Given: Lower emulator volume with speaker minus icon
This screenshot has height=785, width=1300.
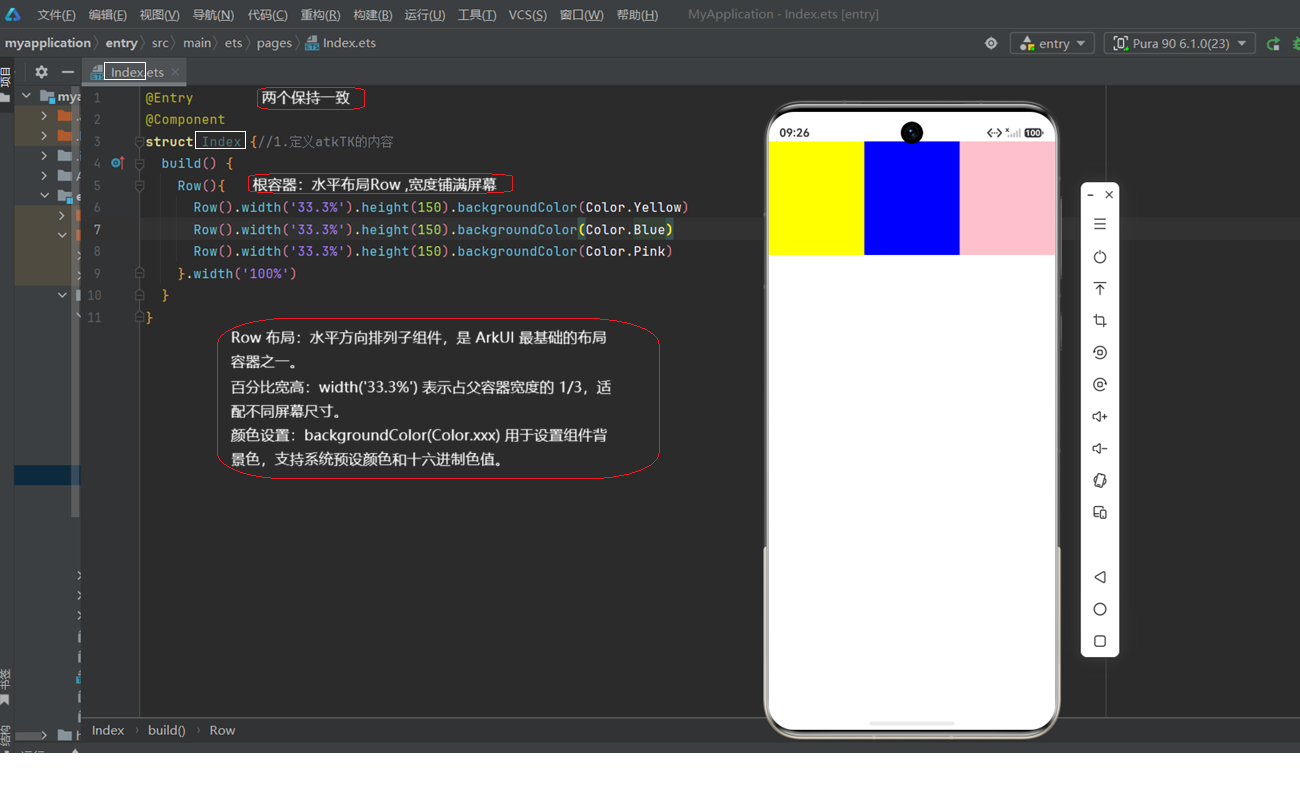Looking at the screenshot, I should tap(1100, 449).
